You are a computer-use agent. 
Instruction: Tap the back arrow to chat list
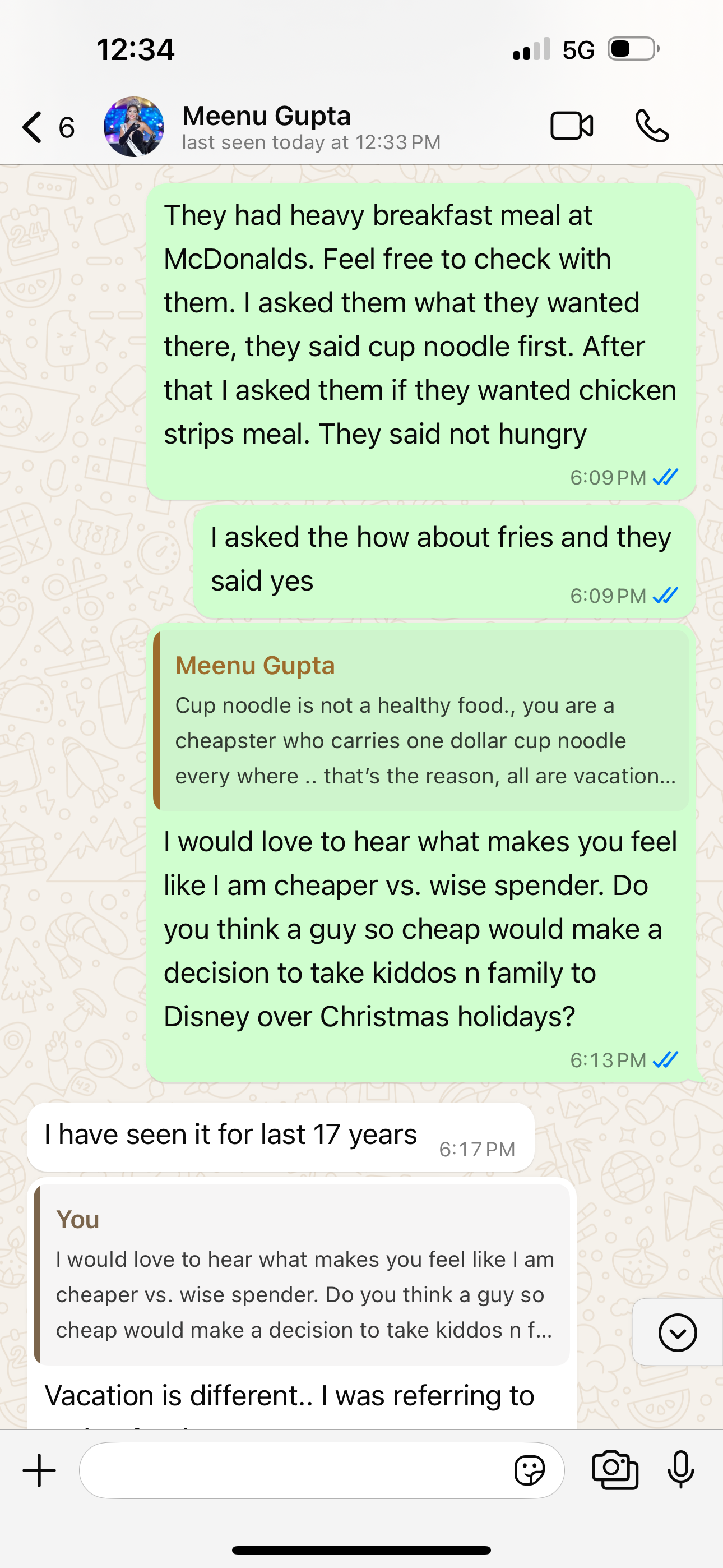point(33,127)
